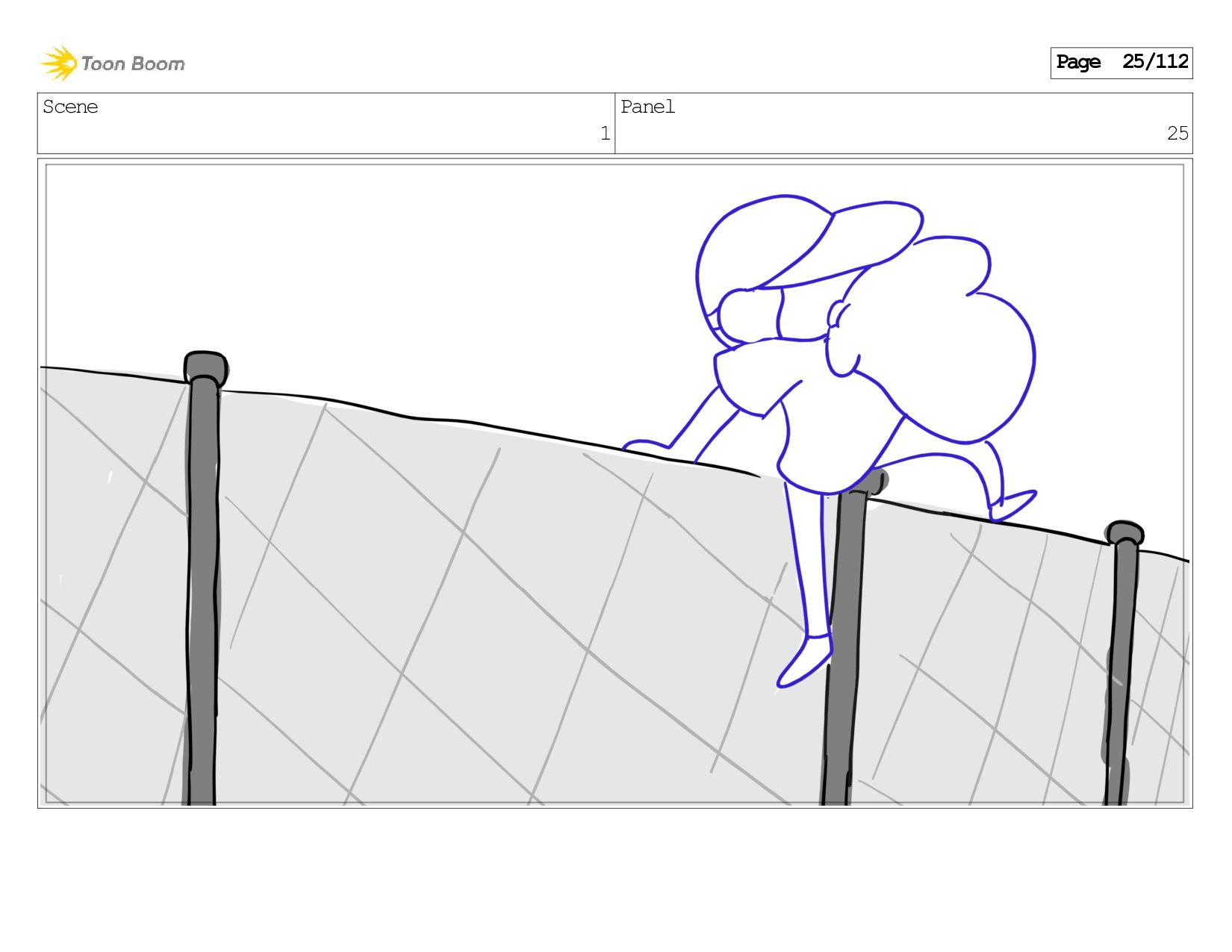Click the Panel label
Screen dimensions: 1232x952
[647, 108]
